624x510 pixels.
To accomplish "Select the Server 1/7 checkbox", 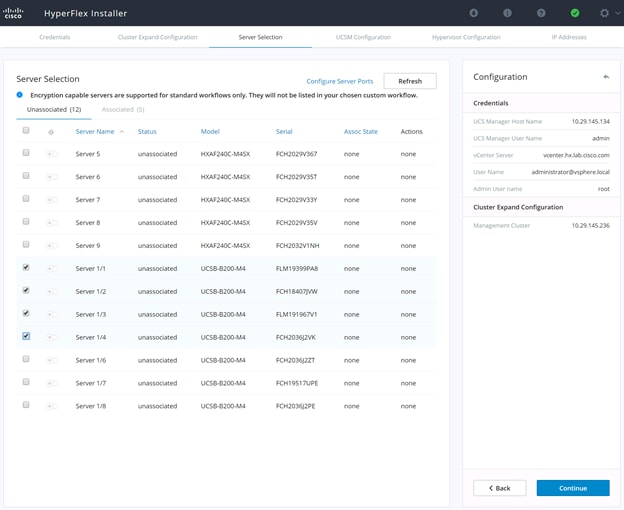I will click(26, 382).
